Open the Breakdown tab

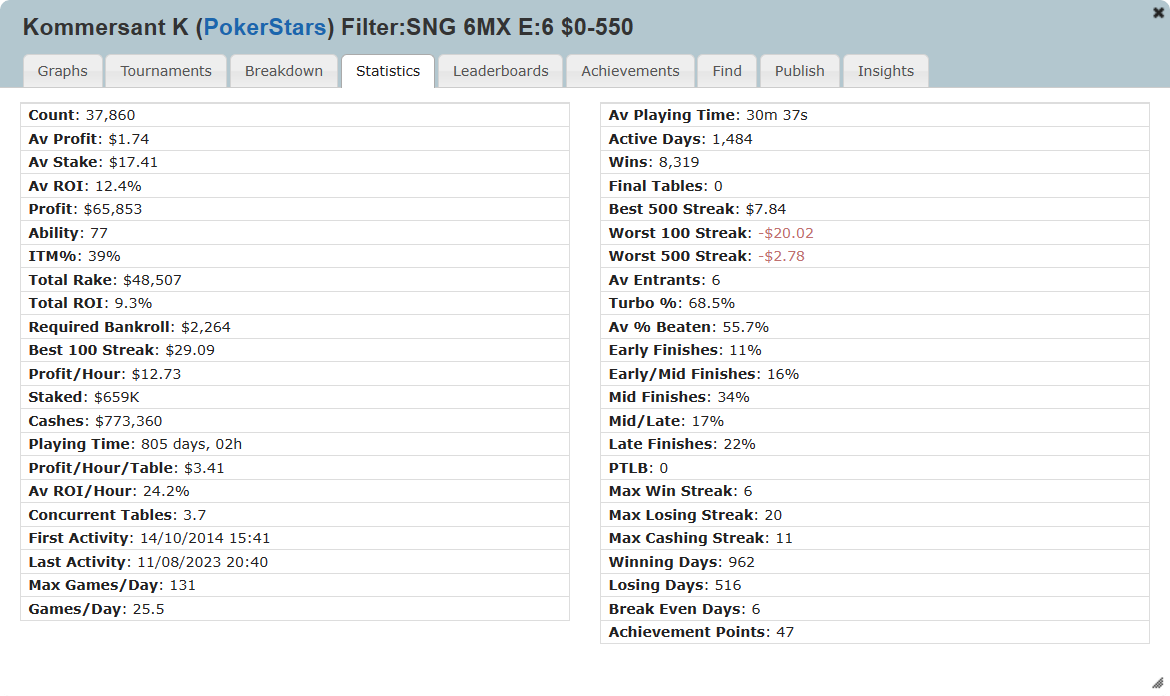click(x=284, y=71)
